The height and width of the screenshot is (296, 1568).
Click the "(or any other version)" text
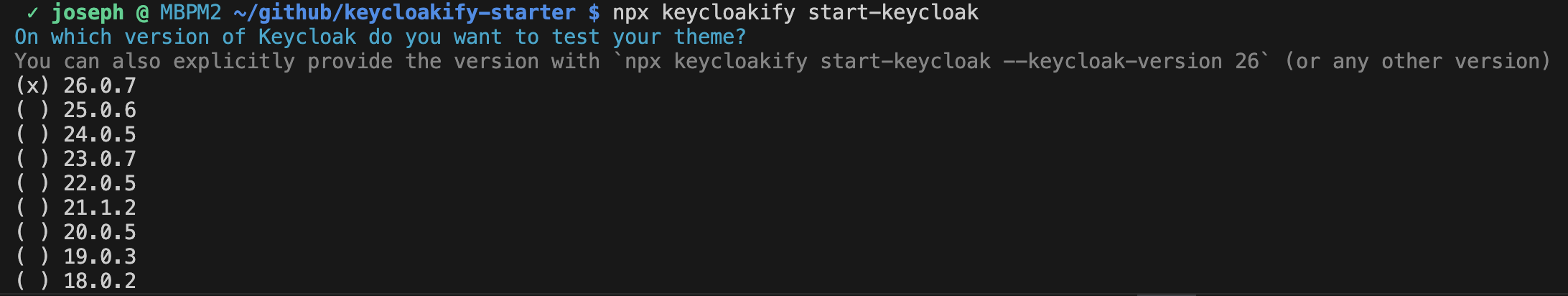click(1418, 62)
